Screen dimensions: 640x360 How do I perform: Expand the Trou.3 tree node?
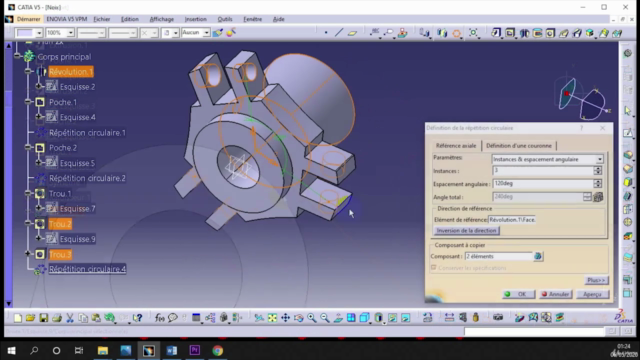coord(28,254)
